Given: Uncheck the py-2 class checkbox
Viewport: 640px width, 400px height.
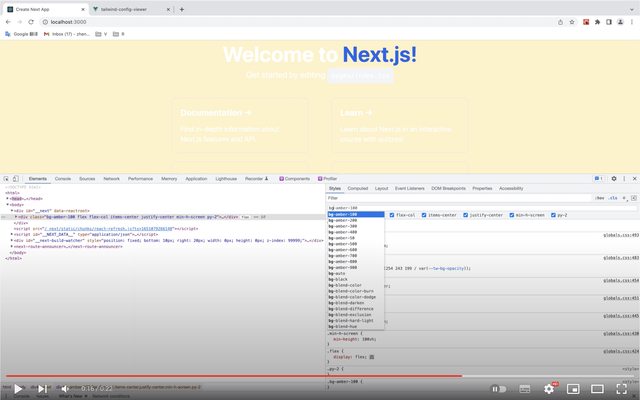Looking at the screenshot, I should tap(553, 215).
